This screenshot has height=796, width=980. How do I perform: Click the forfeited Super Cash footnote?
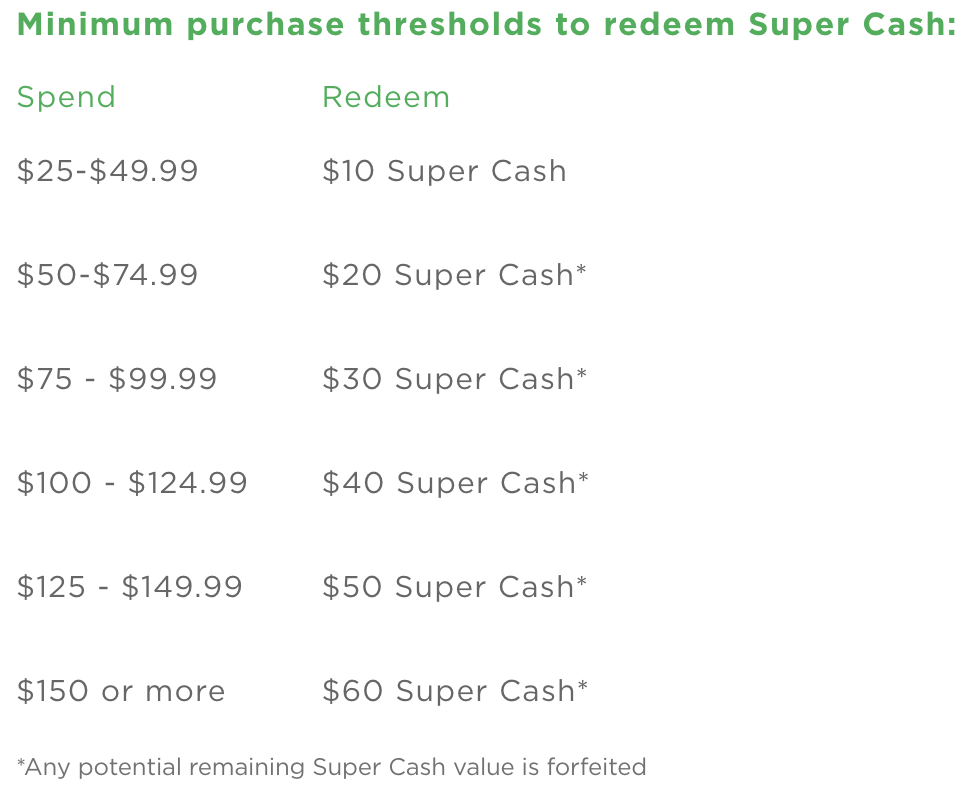(331, 767)
